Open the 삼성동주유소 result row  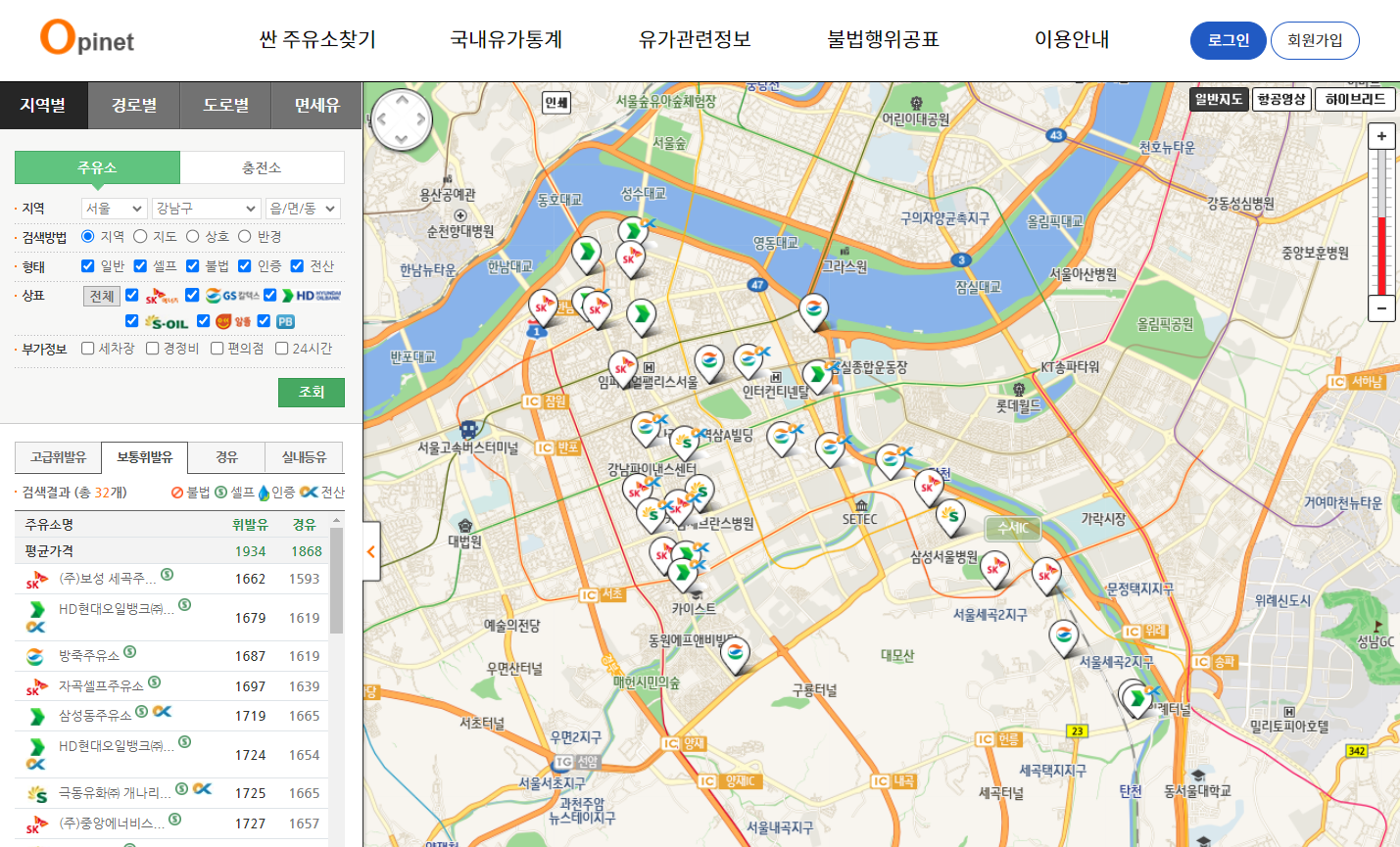point(172,716)
